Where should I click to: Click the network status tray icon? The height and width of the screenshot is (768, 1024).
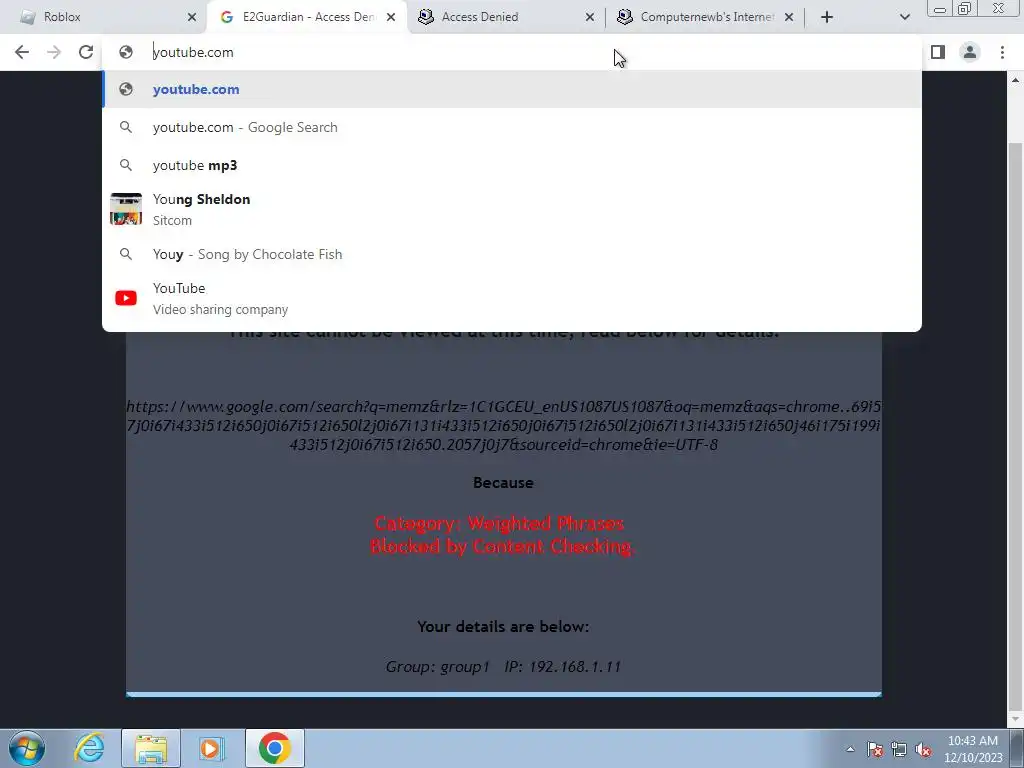click(x=899, y=749)
